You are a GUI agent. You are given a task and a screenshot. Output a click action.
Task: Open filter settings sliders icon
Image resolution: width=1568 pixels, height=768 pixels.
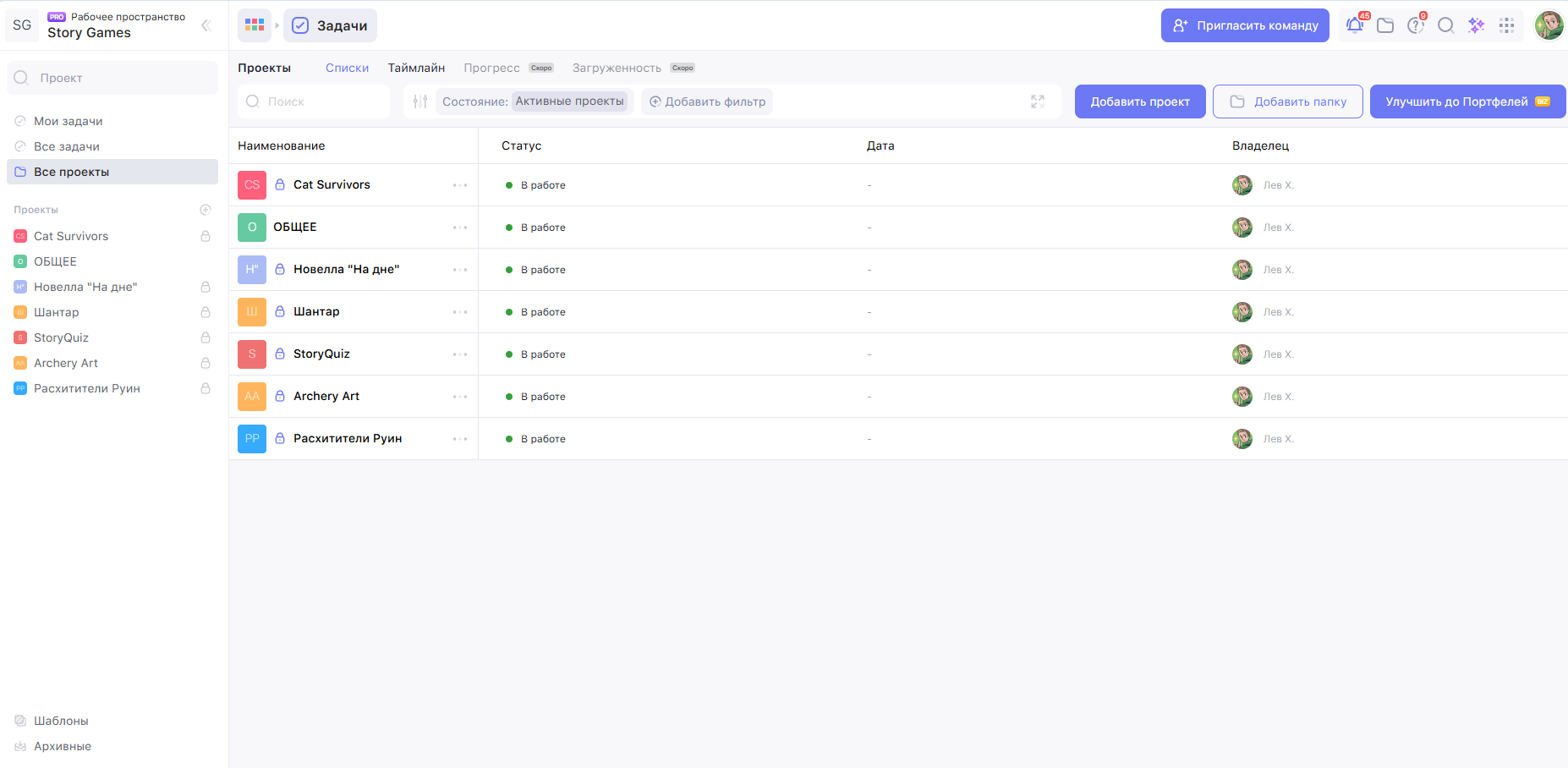point(420,101)
